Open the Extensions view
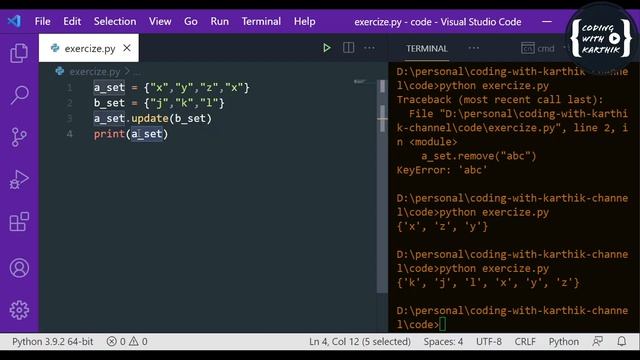640x360 pixels. point(19,222)
